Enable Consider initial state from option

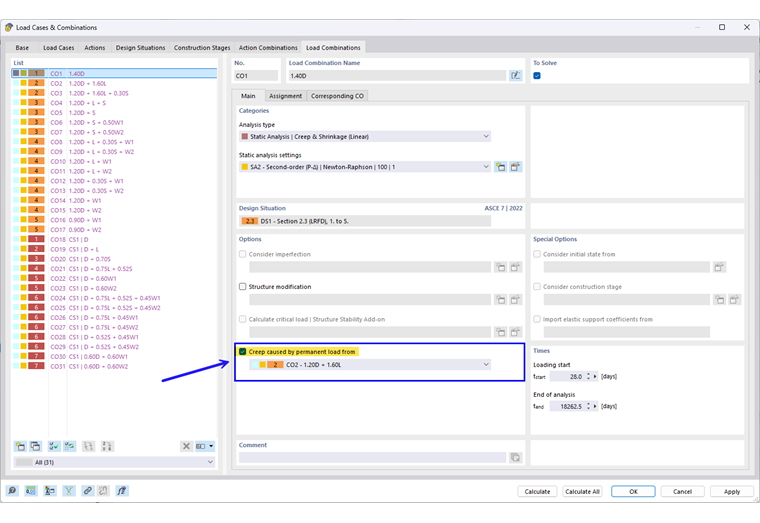(537, 254)
